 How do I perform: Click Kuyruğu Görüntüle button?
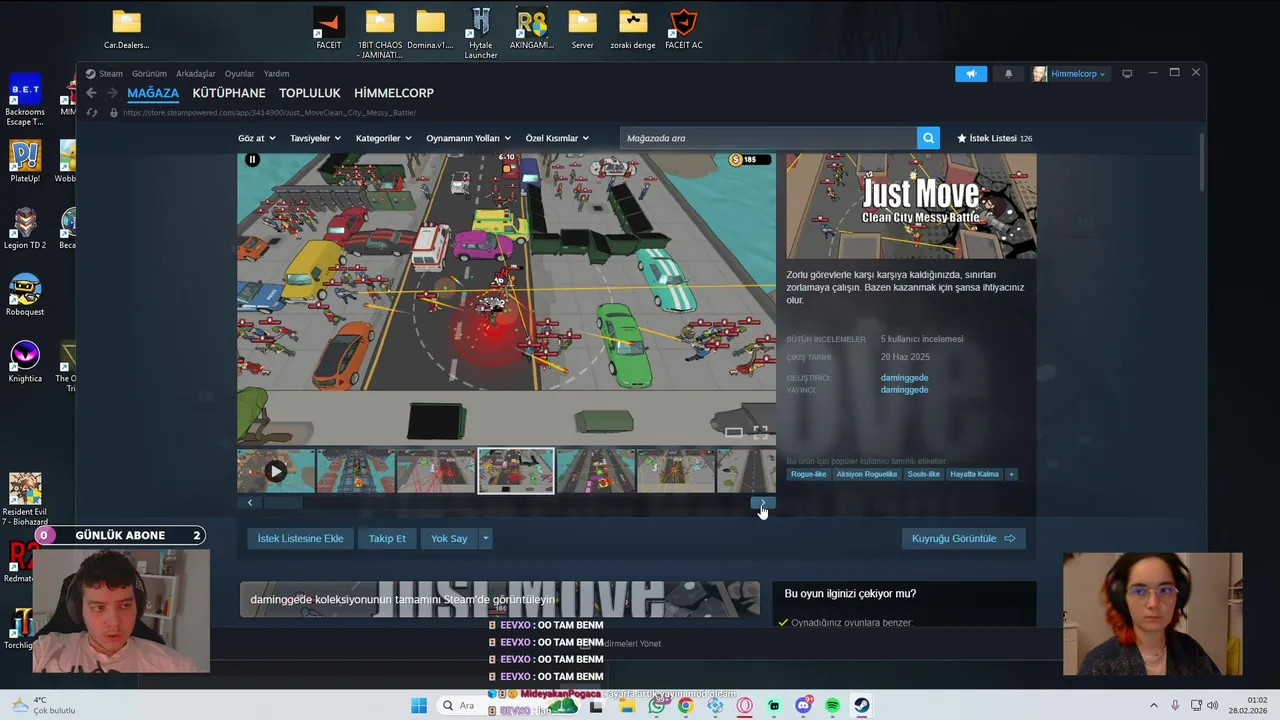click(963, 538)
